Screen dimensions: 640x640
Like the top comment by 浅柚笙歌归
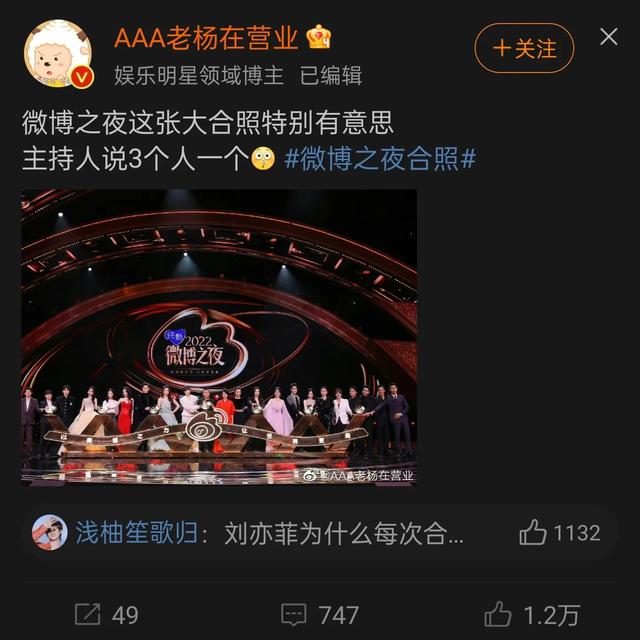pos(533,532)
